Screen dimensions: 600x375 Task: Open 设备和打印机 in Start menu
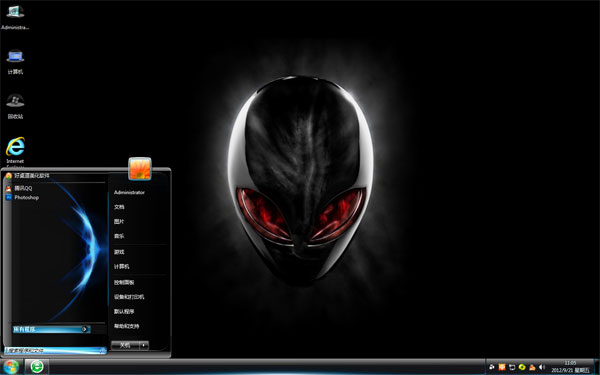coord(129,297)
